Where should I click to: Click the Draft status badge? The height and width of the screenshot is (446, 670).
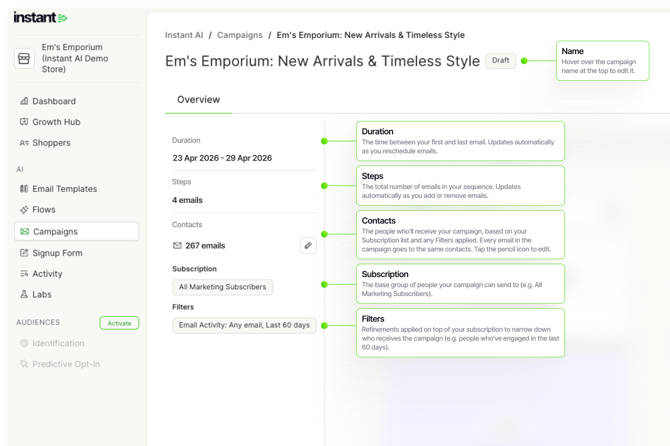tap(500, 61)
